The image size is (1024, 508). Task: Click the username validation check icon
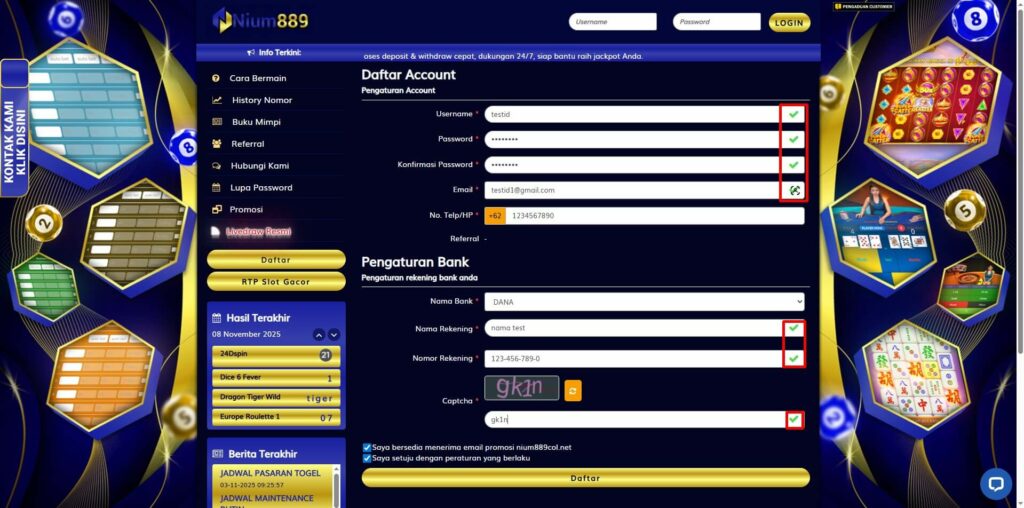(793, 114)
